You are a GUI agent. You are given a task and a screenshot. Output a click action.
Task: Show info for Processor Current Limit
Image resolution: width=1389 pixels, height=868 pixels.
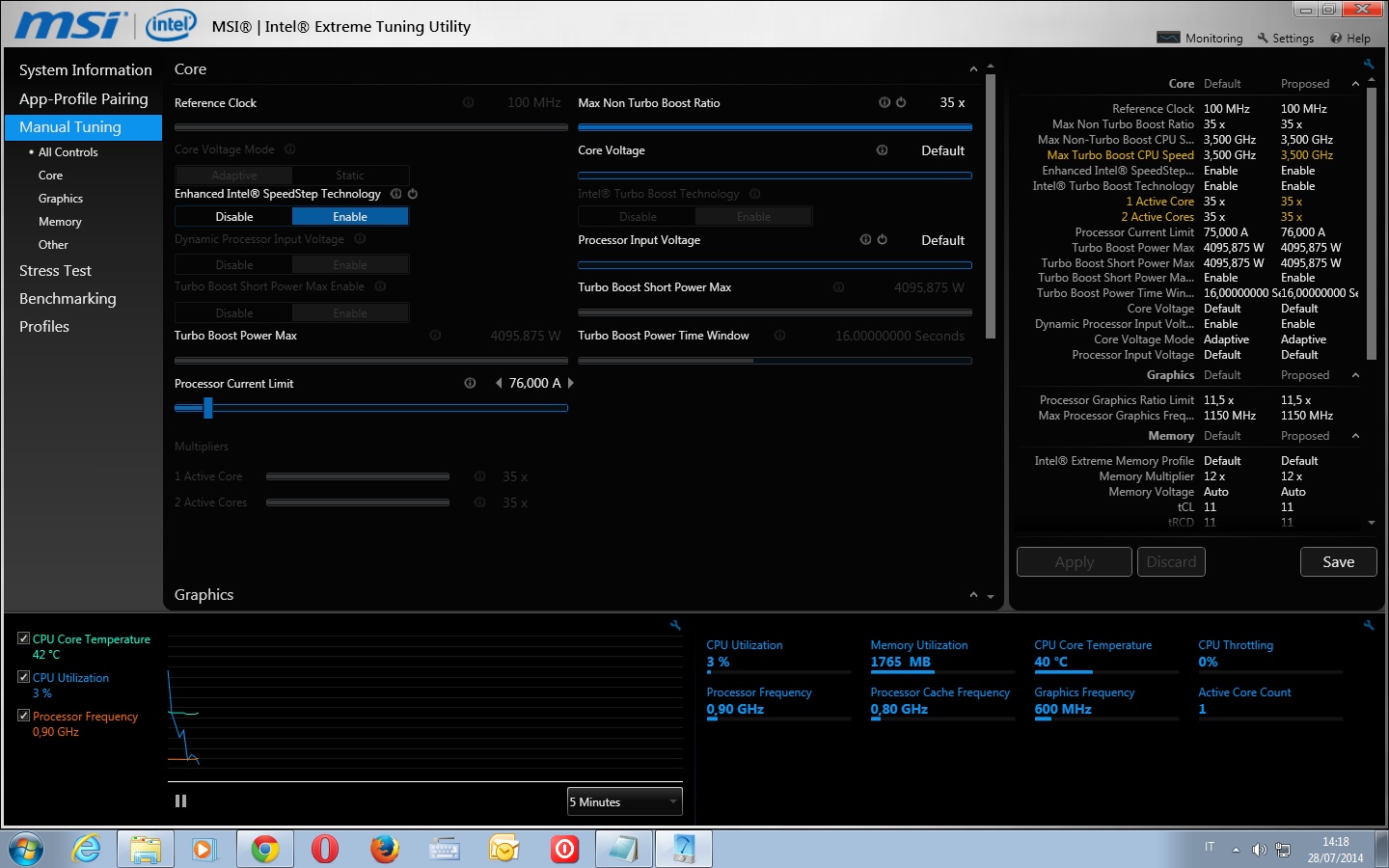pyautogui.click(x=470, y=383)
